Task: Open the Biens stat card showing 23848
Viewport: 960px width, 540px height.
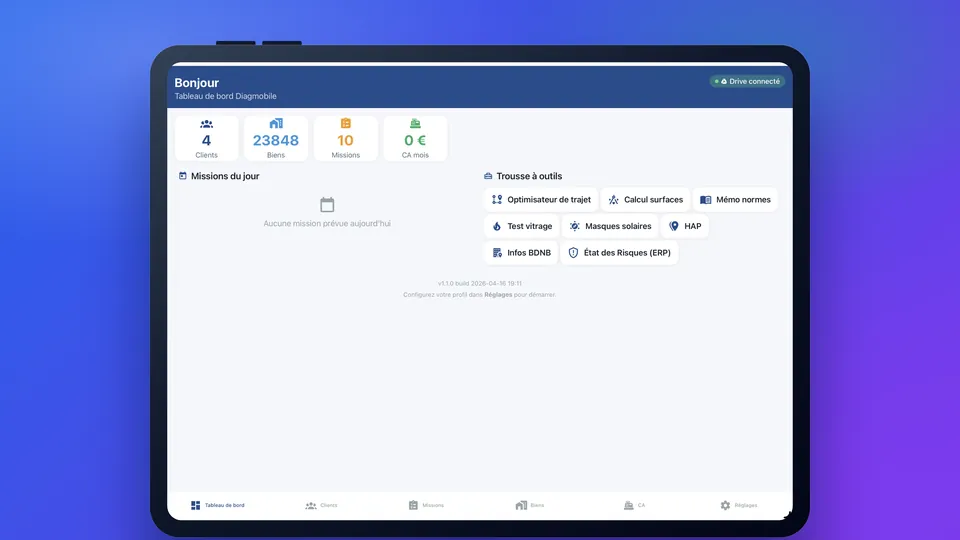Action: pyautogui.click(x=276, y=138)
